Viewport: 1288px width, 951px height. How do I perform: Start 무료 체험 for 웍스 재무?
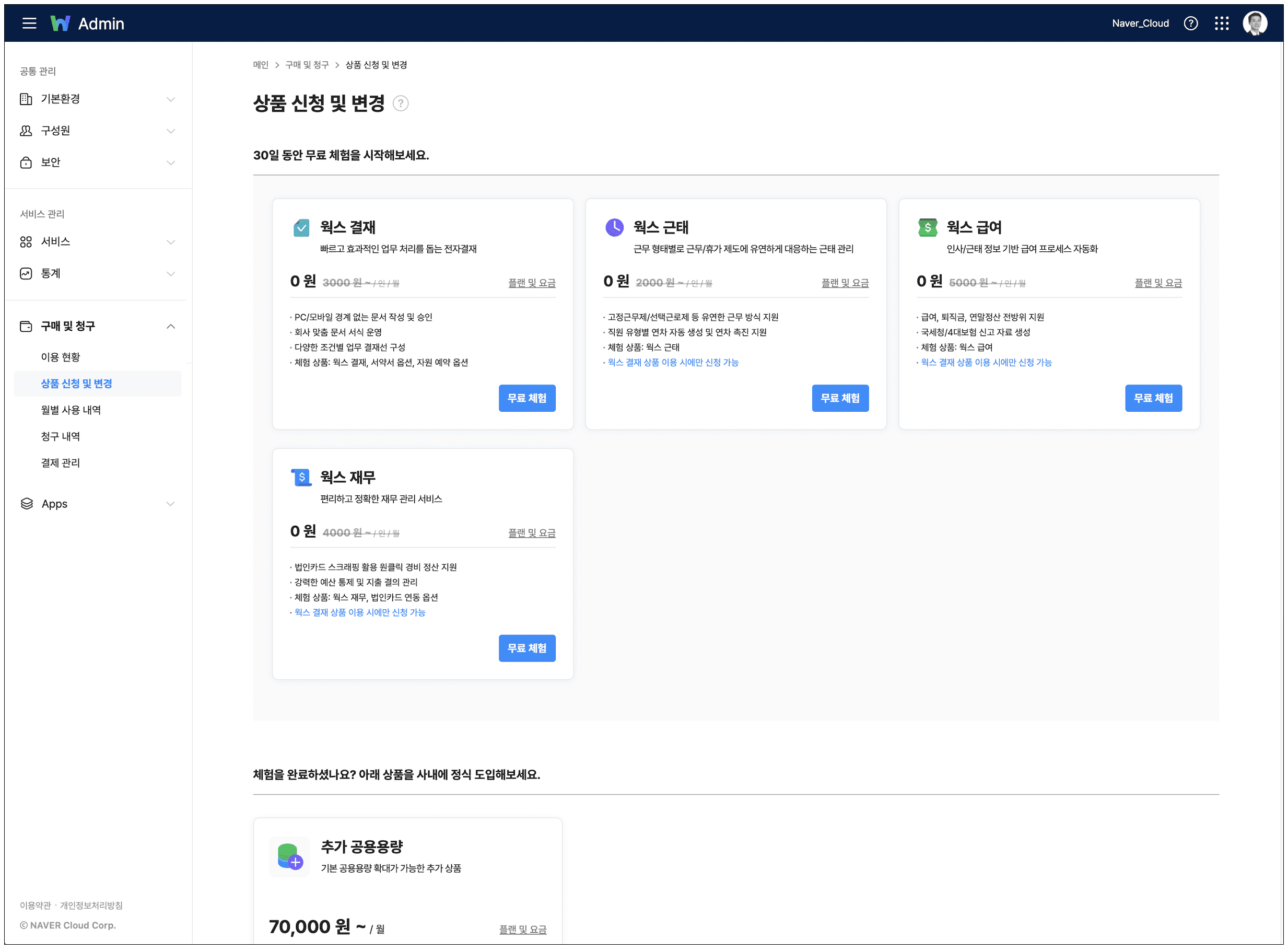point(526,648)
